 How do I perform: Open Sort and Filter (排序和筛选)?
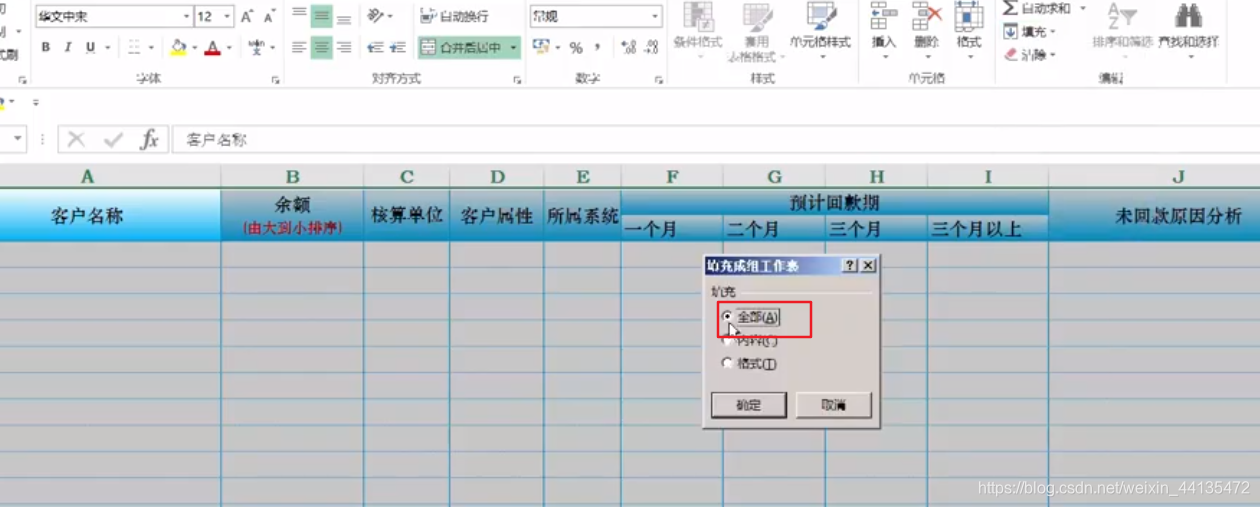1122,30
